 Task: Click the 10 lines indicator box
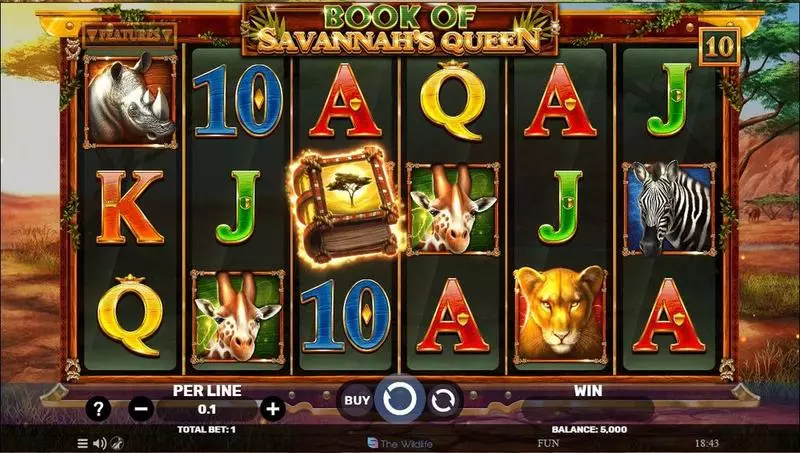pyautogui.click(x=719, y=47)
